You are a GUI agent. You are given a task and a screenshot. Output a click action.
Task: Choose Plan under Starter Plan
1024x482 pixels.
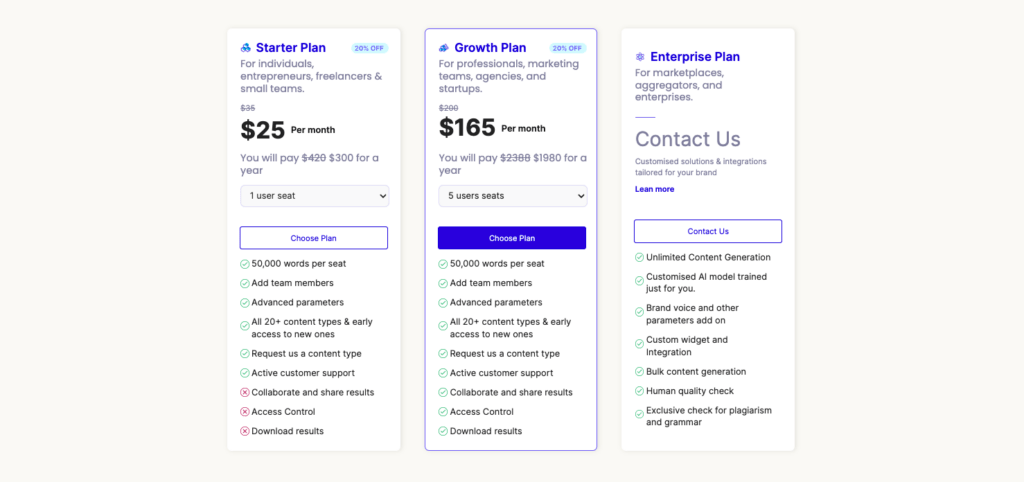[x=313, y=238]
